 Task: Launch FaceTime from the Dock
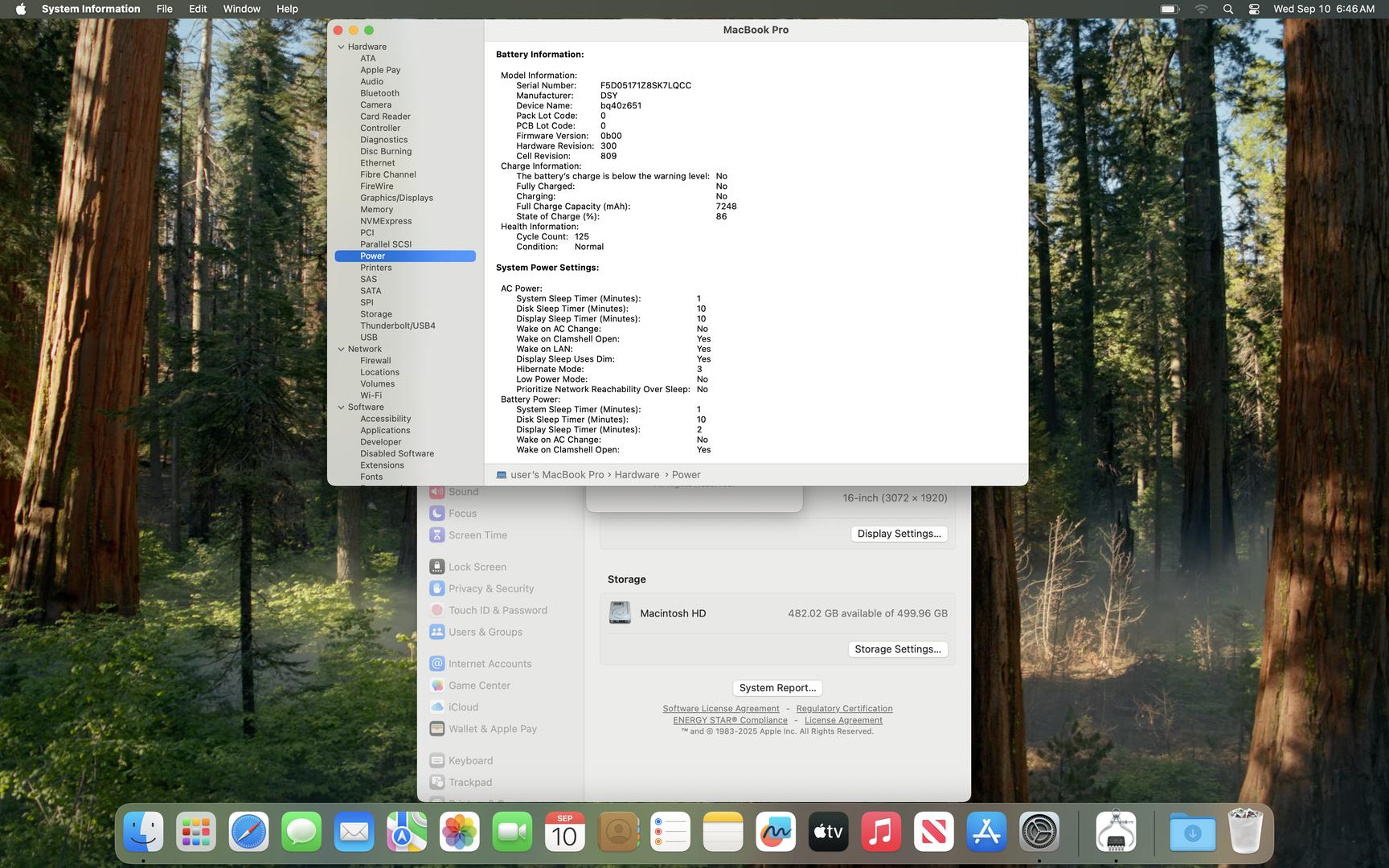coord(512,832)
